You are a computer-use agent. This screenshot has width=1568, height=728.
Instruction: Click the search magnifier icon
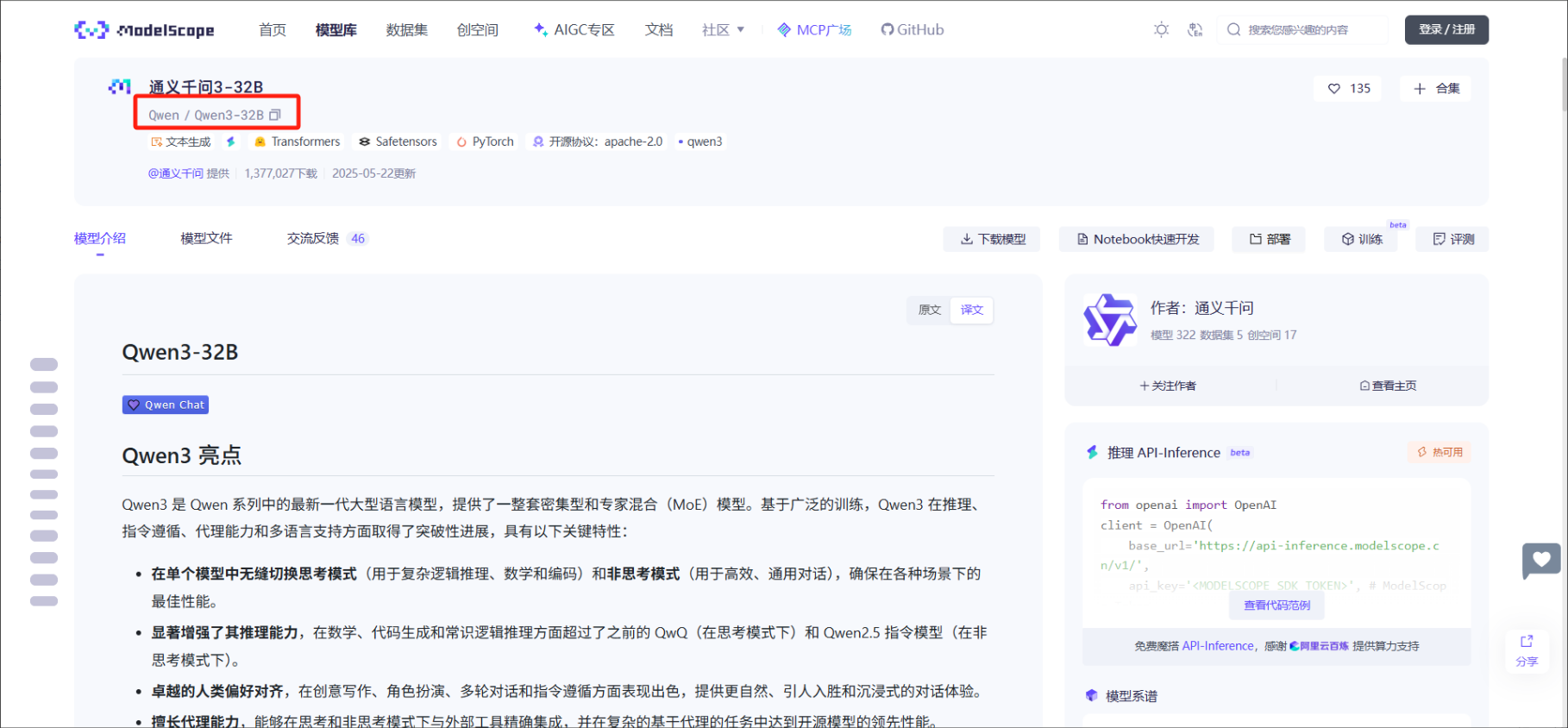tap(1234, 29)
